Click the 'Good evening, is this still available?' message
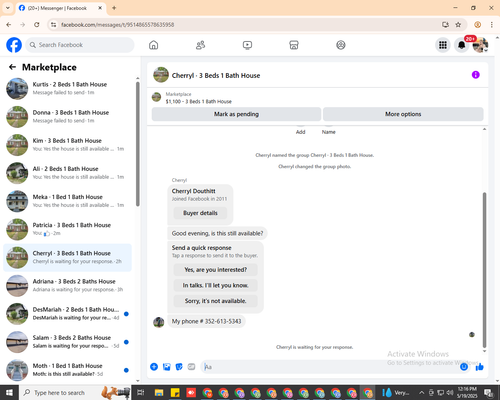Screen dimensions: 500x400 click(217, 233)
